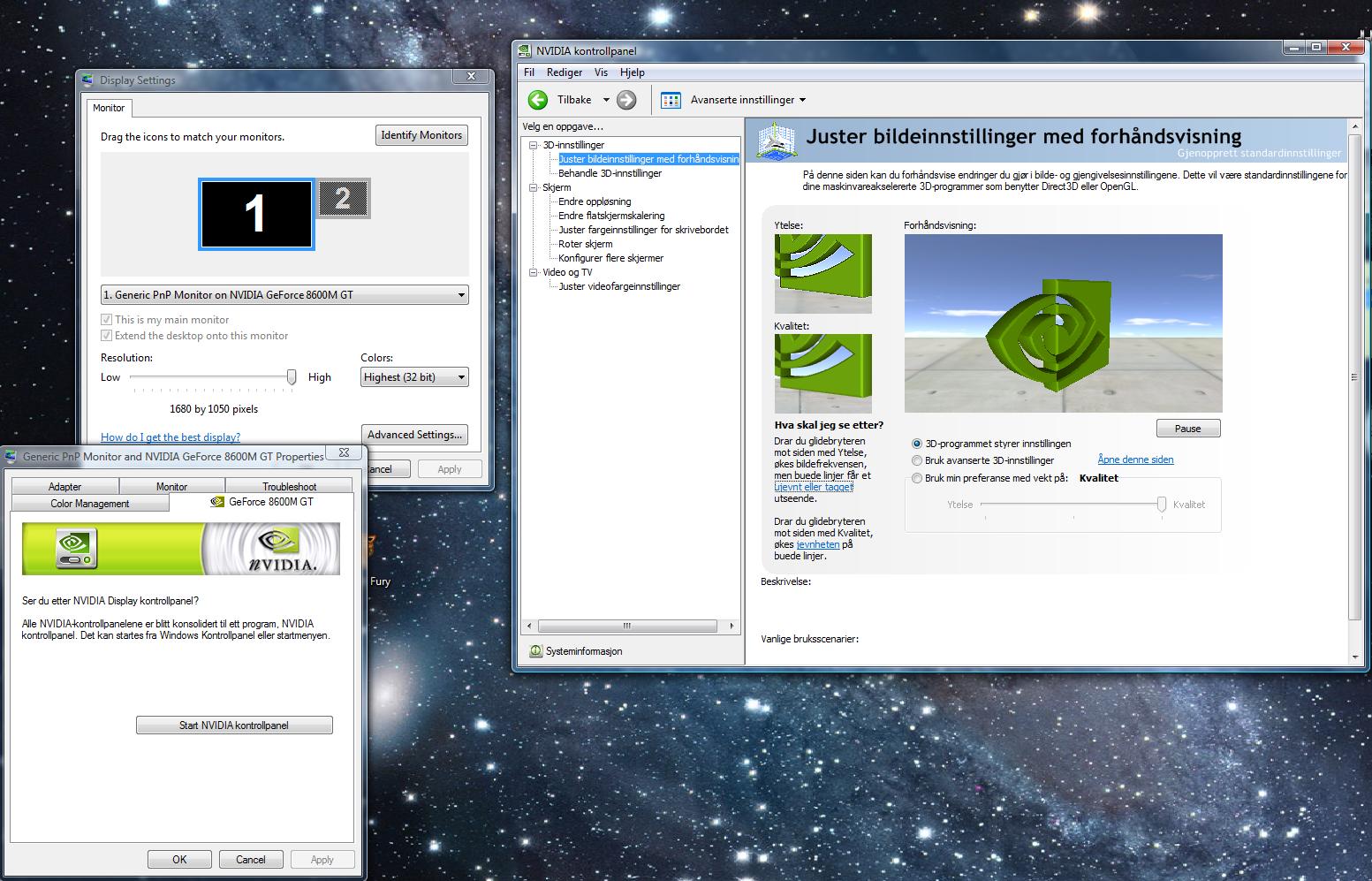Switch to the Adapter tab
The height and width of the screenshot is (881, 1372).
tap(64, 486)
